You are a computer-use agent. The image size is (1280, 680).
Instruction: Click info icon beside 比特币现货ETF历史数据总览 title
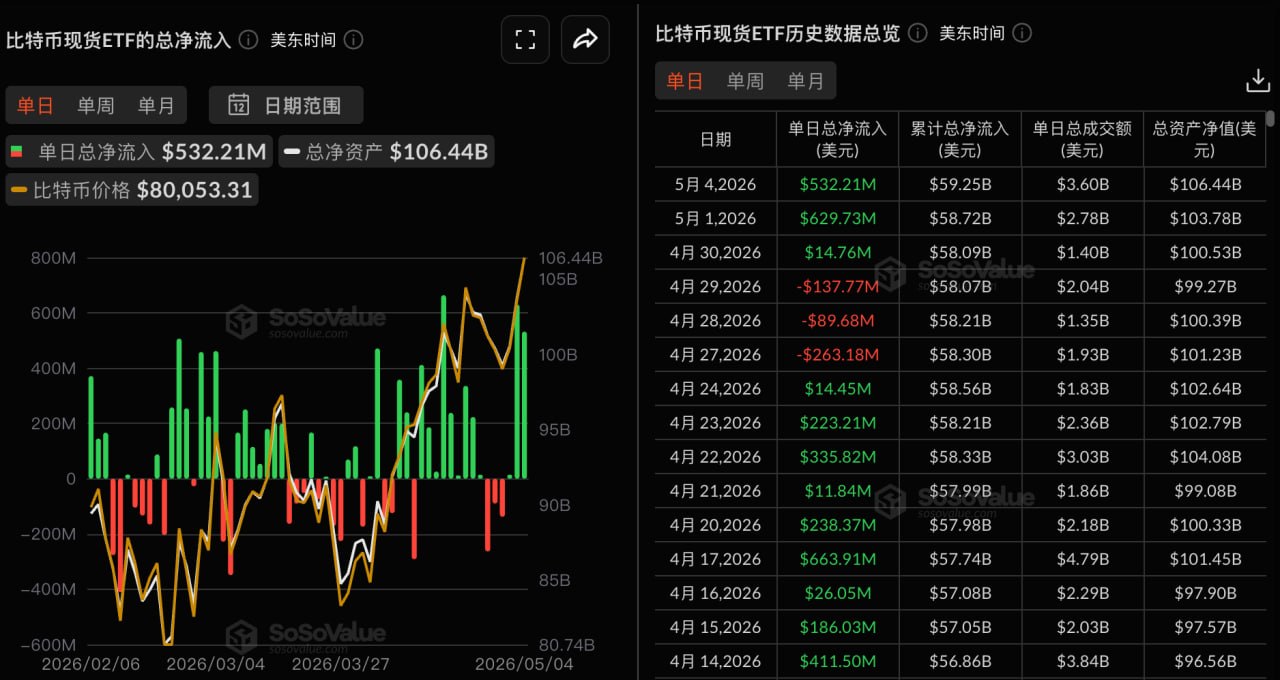click(x=917, y=33)
